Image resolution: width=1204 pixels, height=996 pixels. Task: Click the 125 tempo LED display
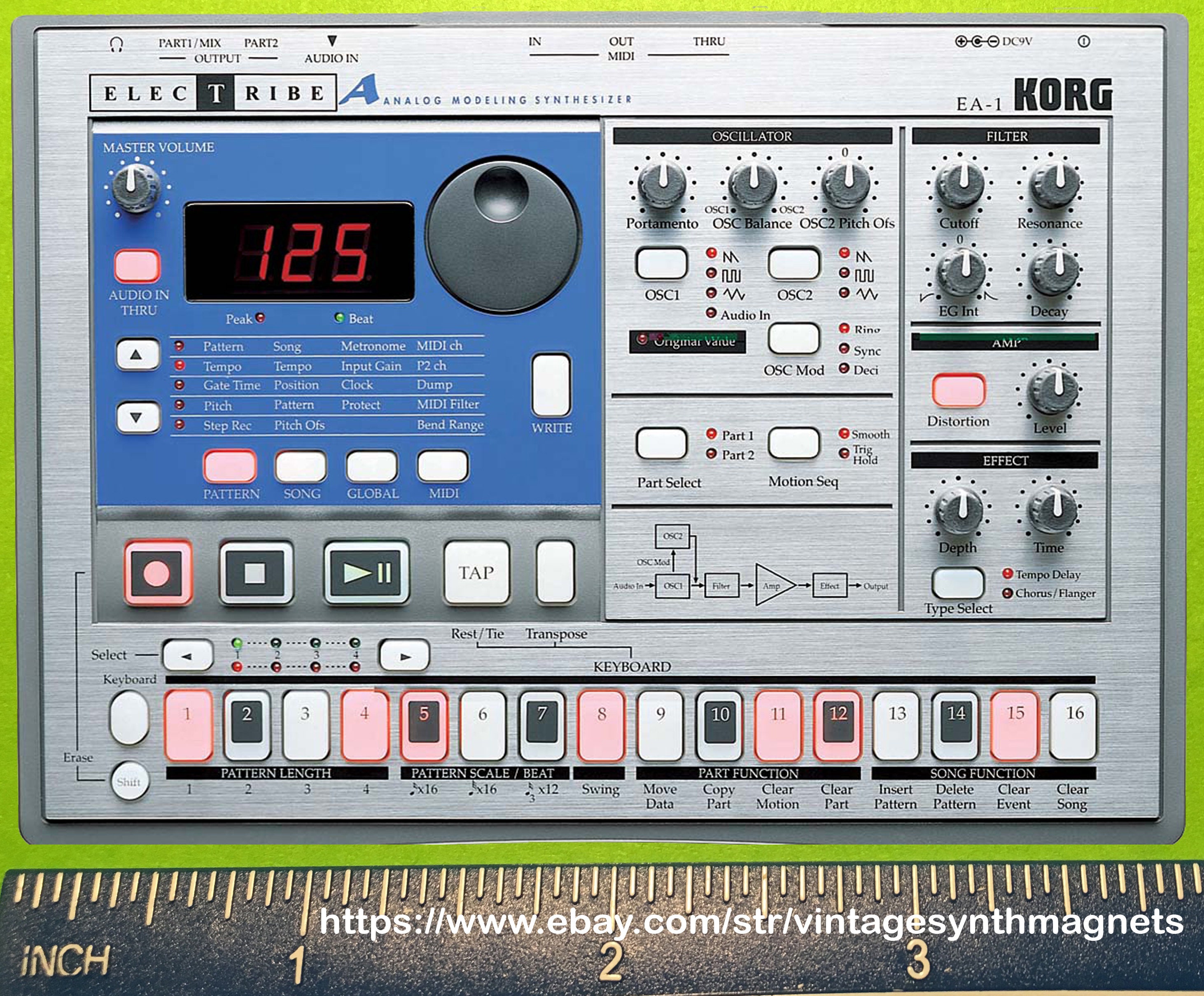pyautogui.click(x=299, y=251)
